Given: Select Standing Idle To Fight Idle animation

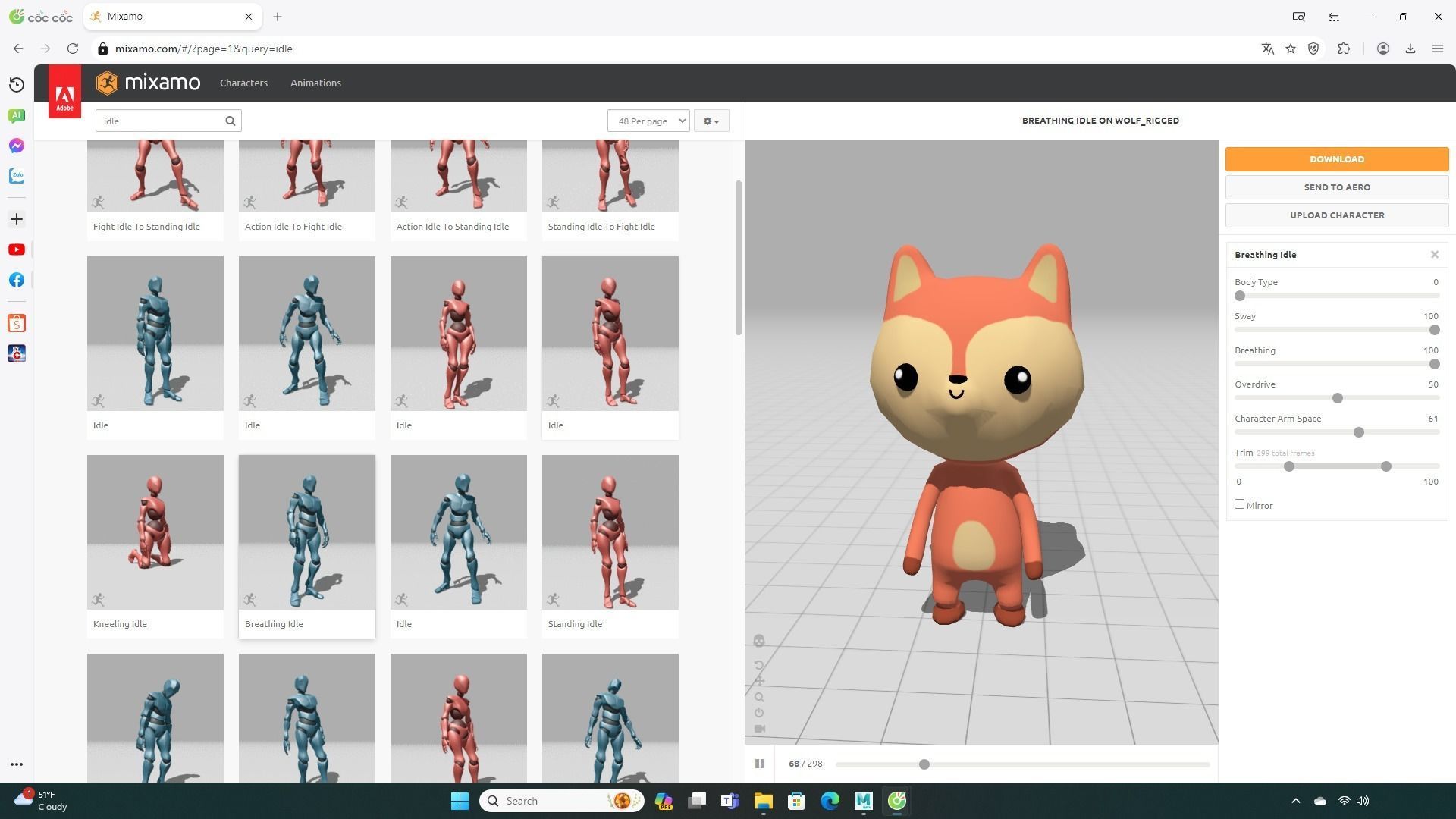Looking at the screenshot, I should pos(610,190).
